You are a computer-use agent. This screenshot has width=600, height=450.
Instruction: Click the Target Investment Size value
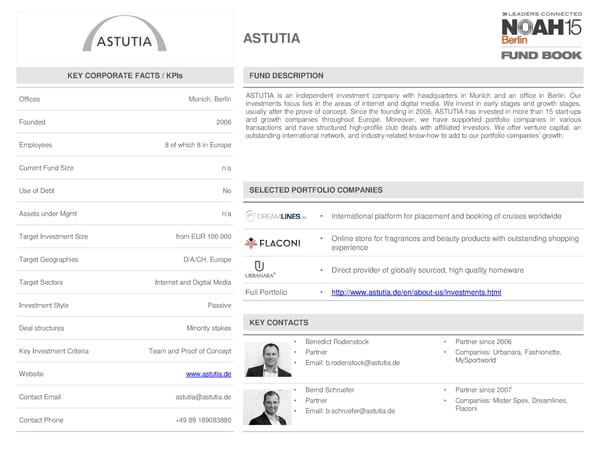203,237
